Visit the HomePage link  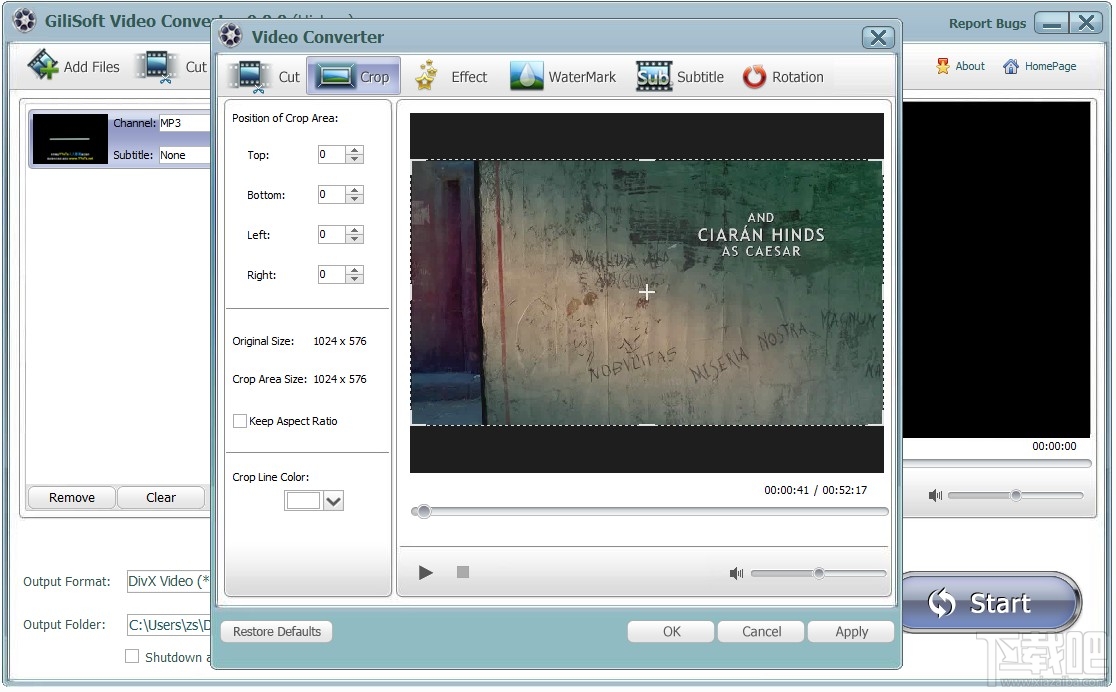click(1039, 66)
